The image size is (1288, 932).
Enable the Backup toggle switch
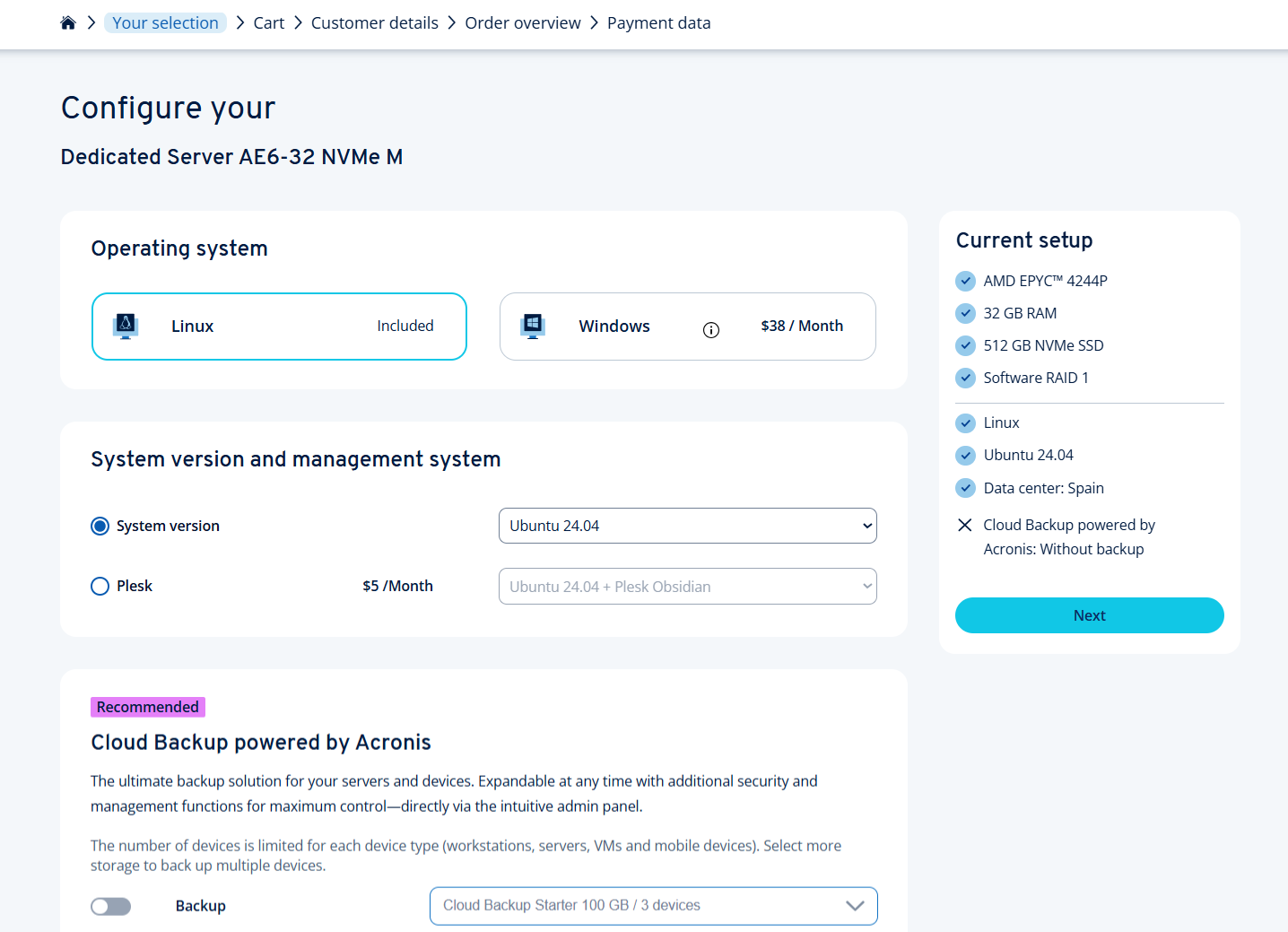111,906
